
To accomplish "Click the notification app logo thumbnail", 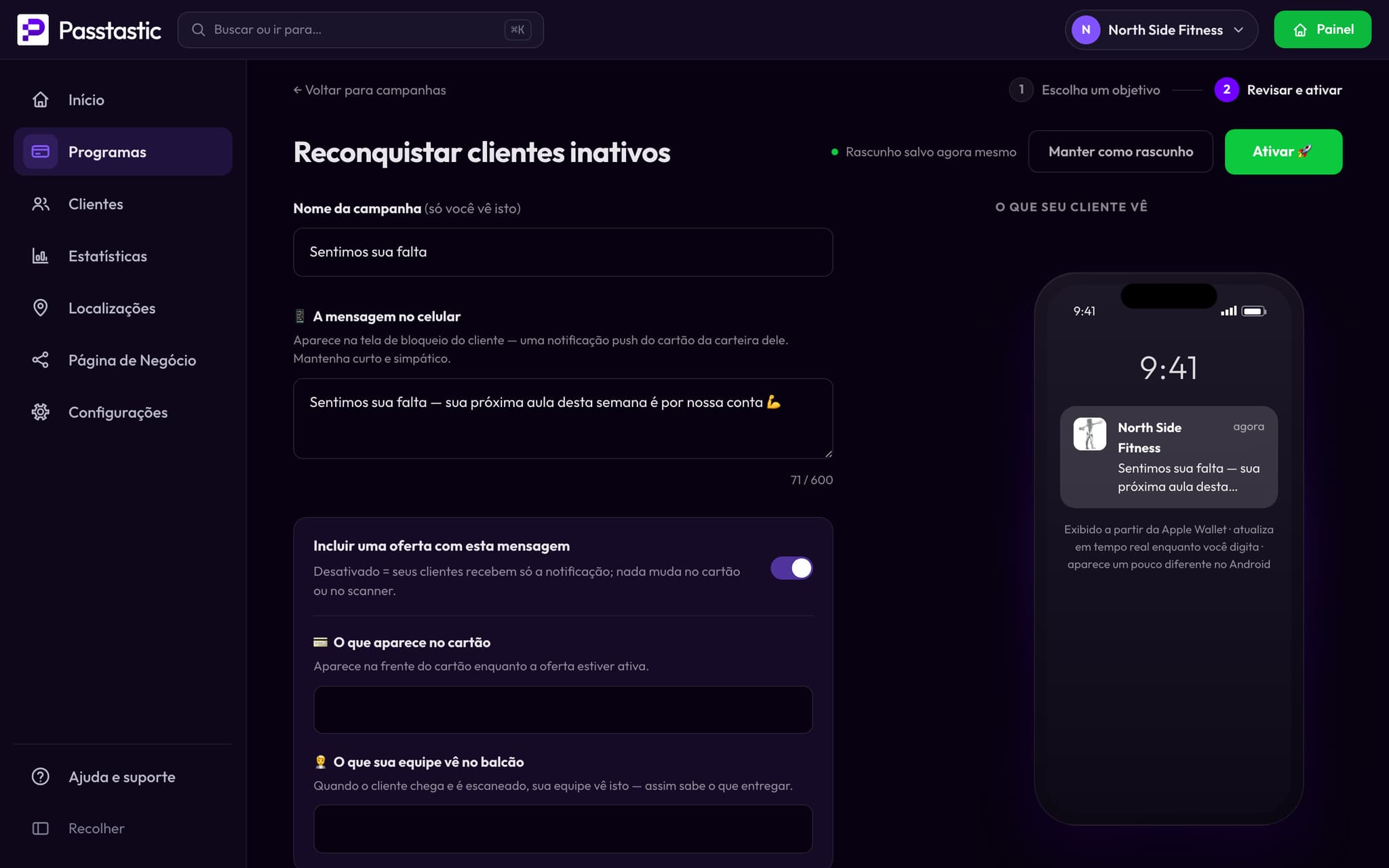I will 1090,434.
